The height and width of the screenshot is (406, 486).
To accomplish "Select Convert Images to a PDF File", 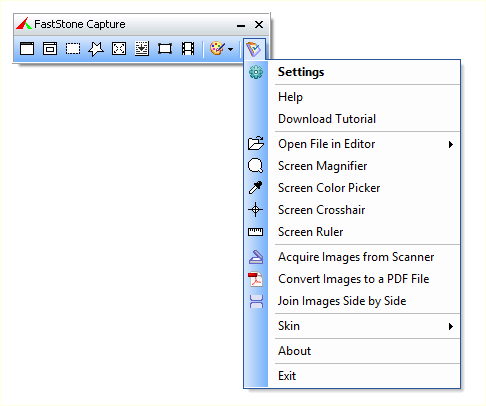I will click(x=352, y=279).
